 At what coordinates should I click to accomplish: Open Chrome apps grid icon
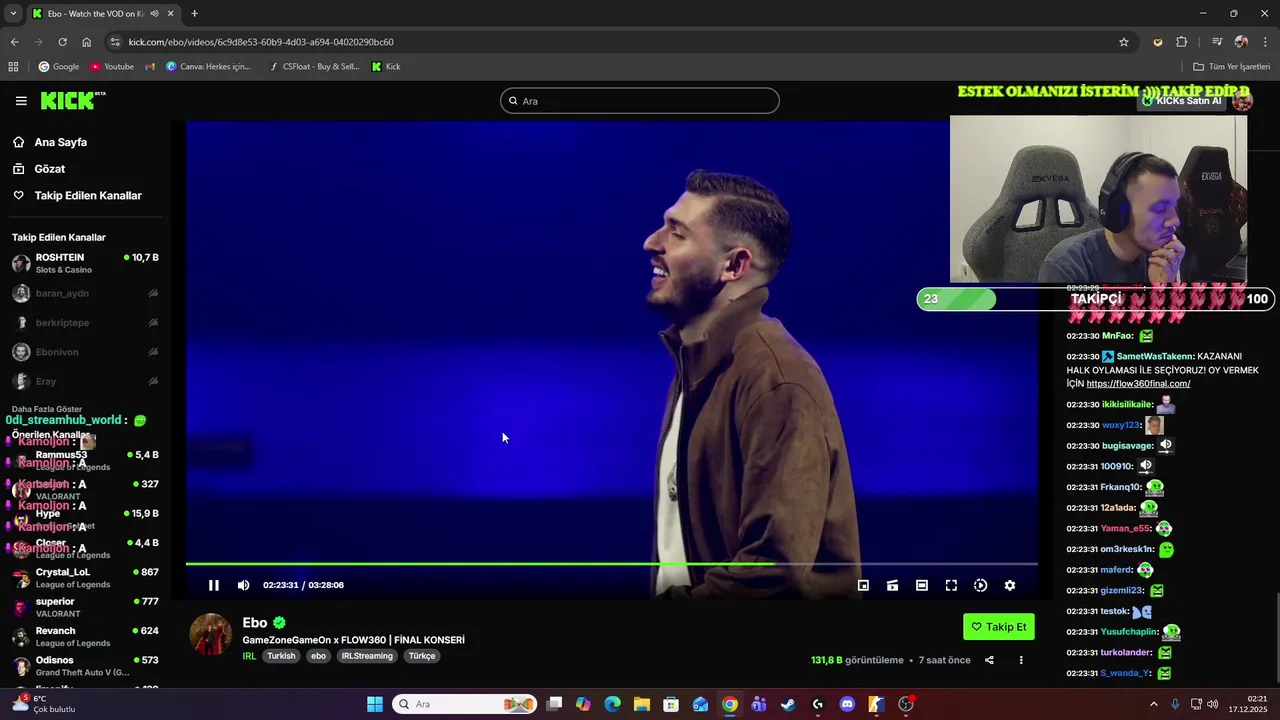pos(13,67)
